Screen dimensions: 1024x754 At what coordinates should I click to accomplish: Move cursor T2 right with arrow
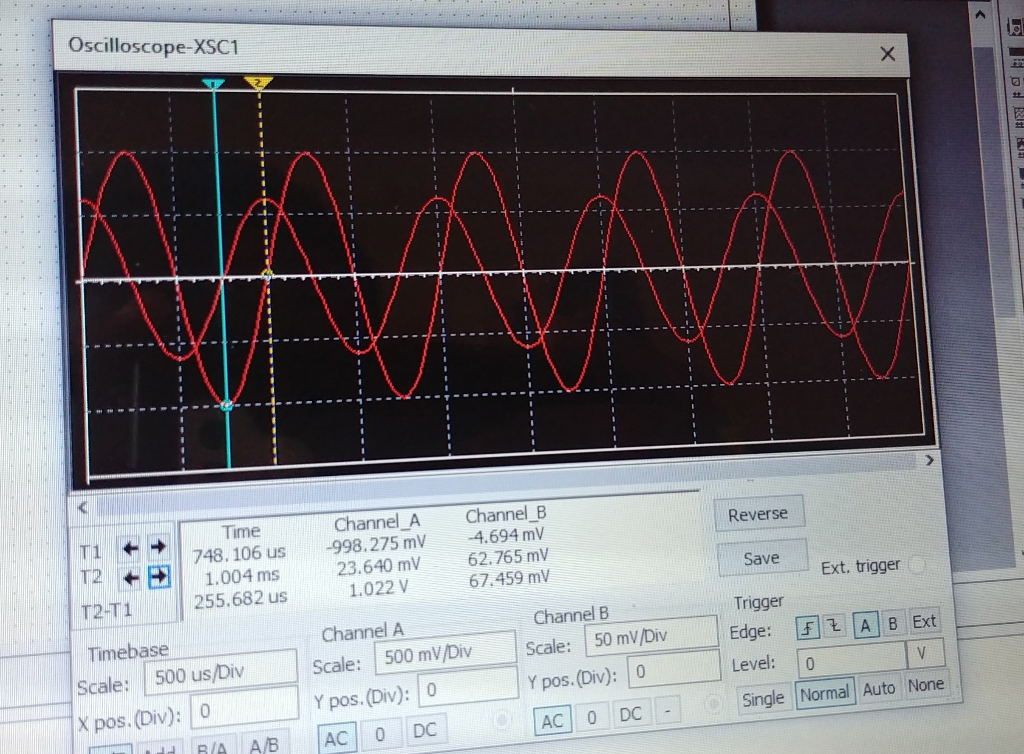click(x=160, y=578)
